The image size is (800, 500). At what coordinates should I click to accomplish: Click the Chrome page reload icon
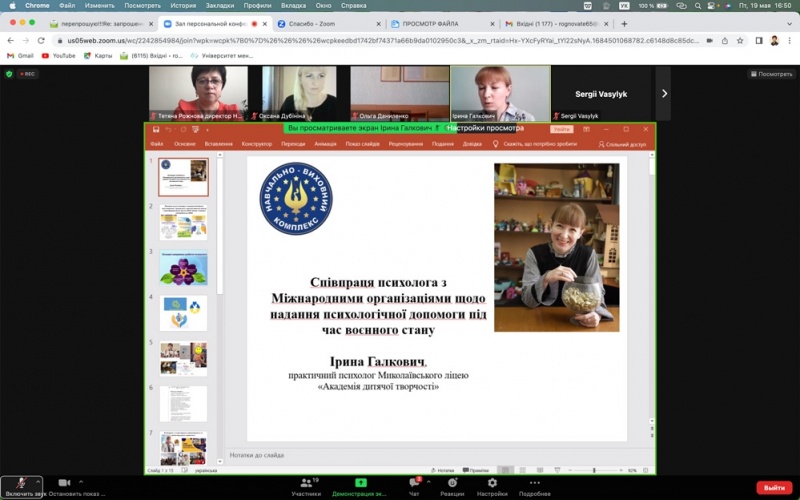click(x=47, y=40)
